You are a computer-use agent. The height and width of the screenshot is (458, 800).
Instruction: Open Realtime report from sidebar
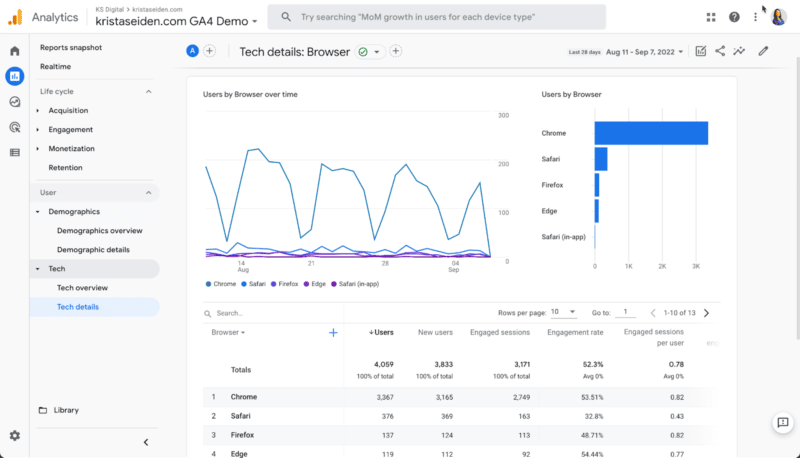(56, 66)
